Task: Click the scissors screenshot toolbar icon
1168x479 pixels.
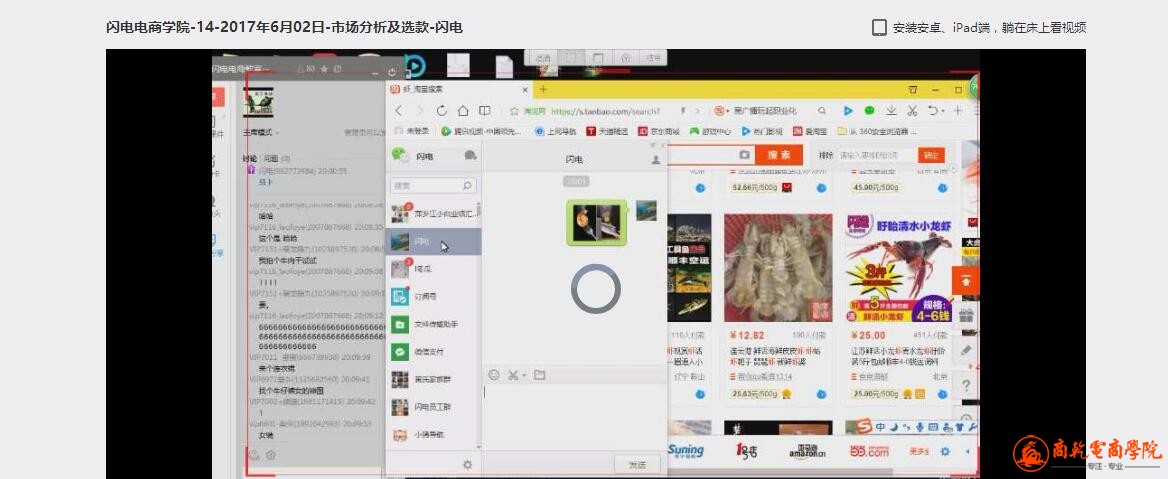Action: click(912, 110)
